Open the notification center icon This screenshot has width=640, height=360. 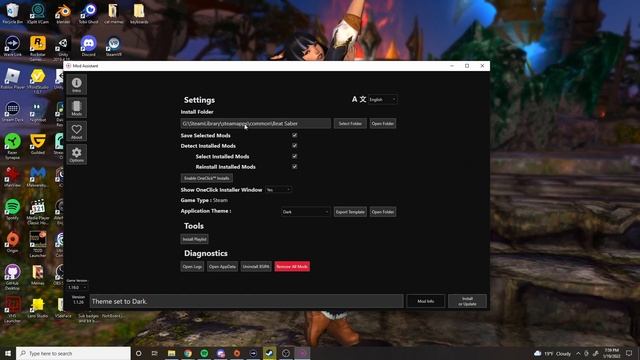coord(629,353)
